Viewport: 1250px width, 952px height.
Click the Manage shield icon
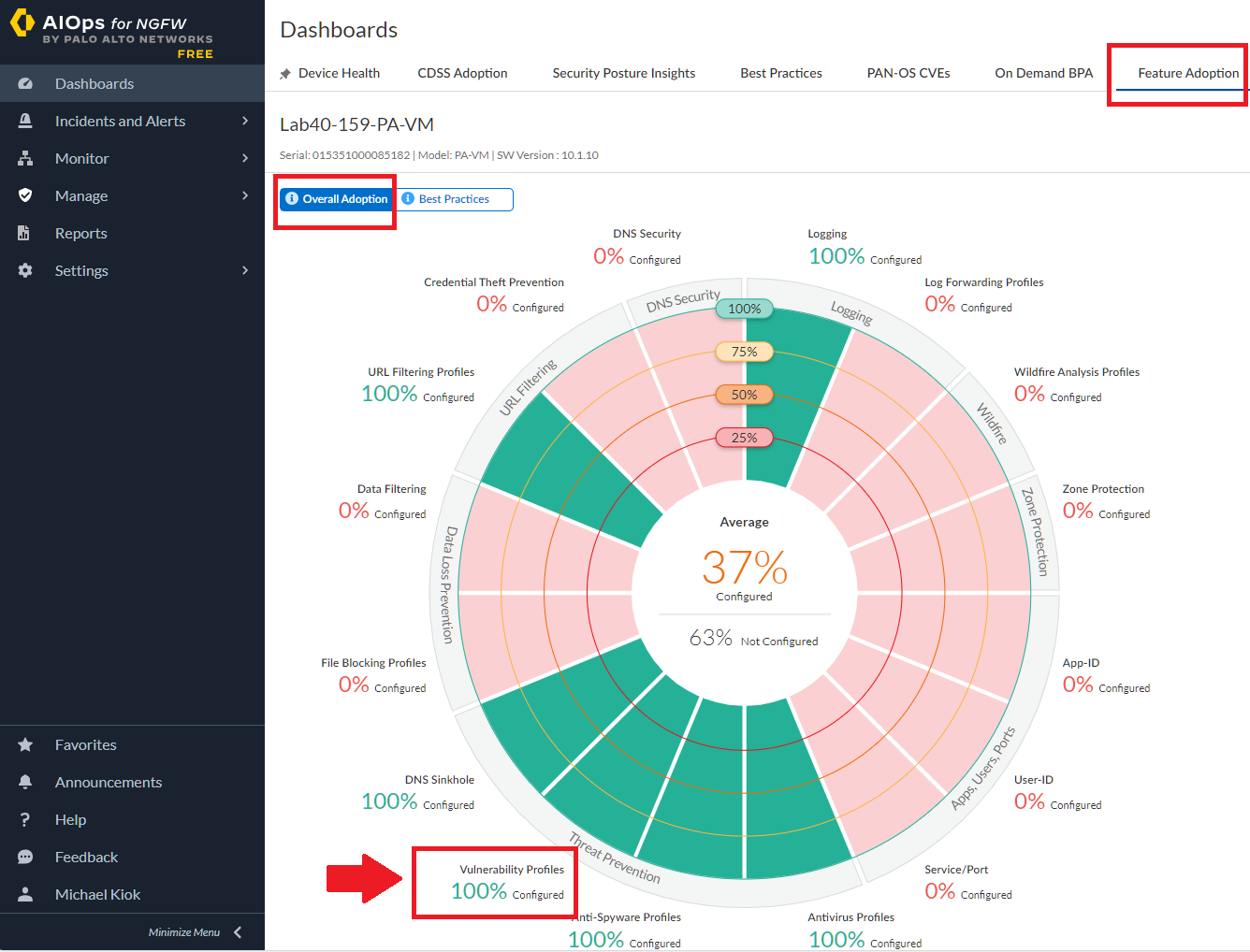click(25, 196)
